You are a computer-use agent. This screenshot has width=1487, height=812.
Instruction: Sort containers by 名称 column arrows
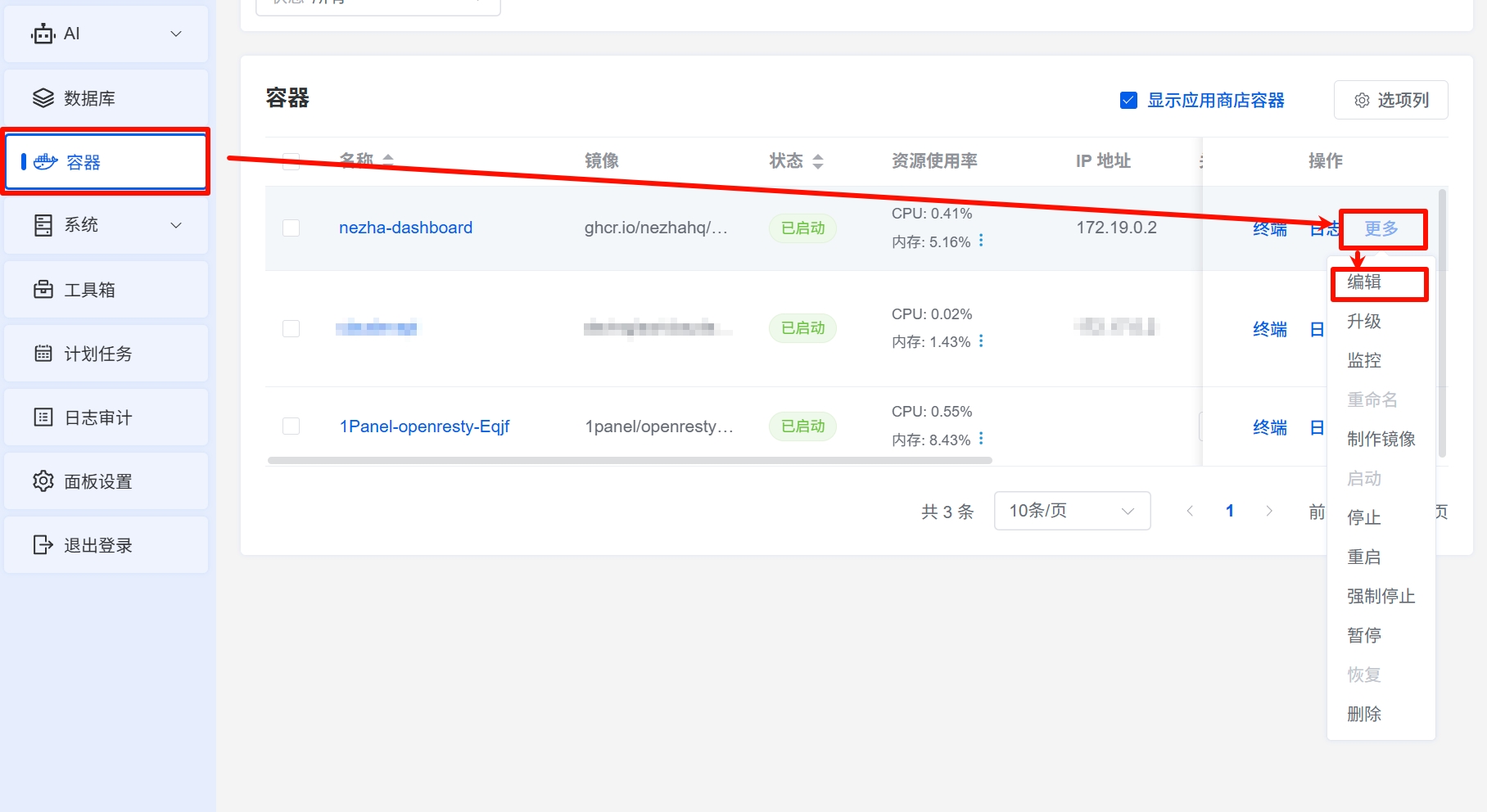coord(388,160)
